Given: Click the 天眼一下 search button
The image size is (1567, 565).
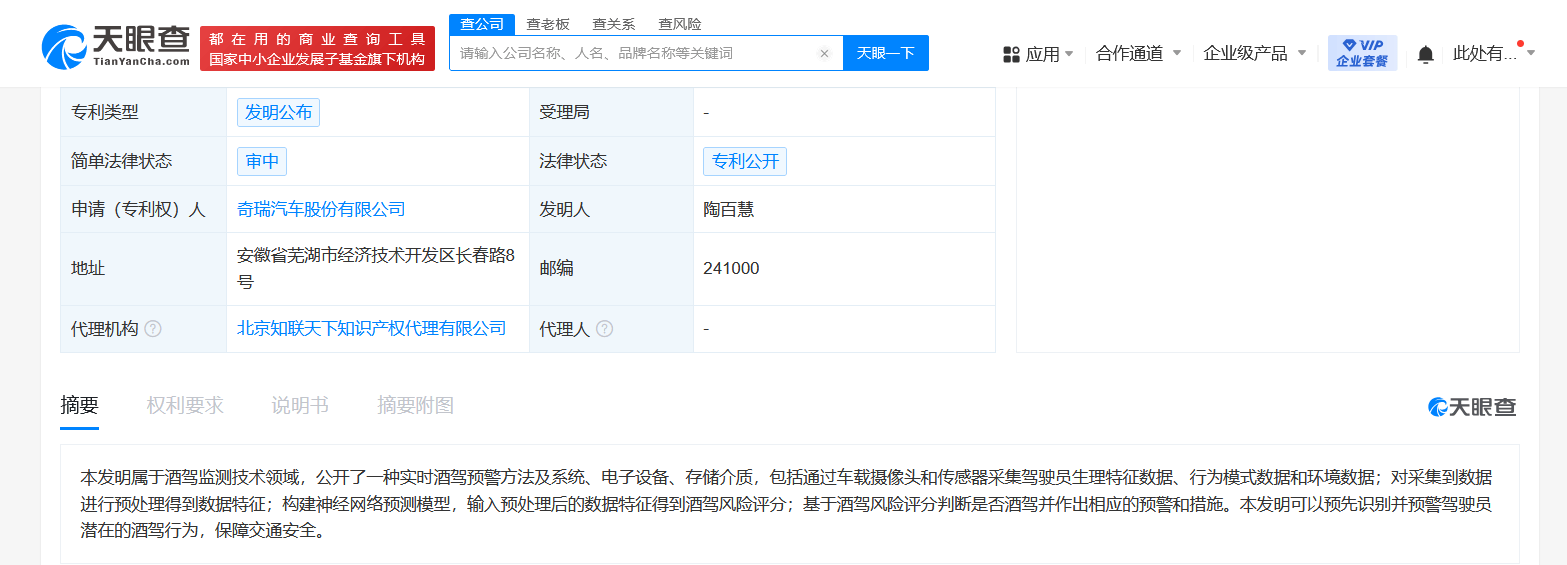Looking at the screenshot, I should [886, 53].
